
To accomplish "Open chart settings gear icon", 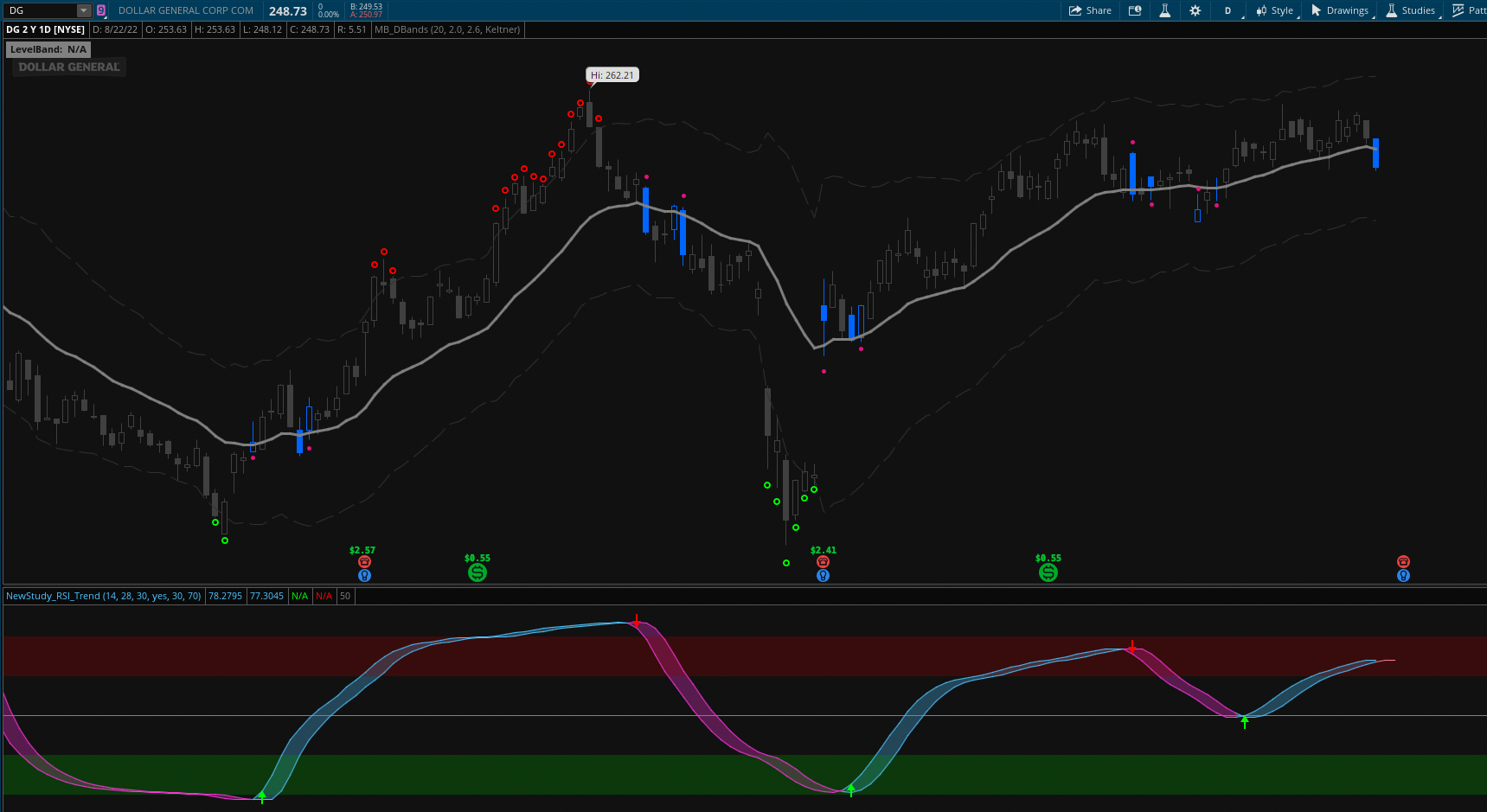I will pyautogui.click(x=1195, y=10).
